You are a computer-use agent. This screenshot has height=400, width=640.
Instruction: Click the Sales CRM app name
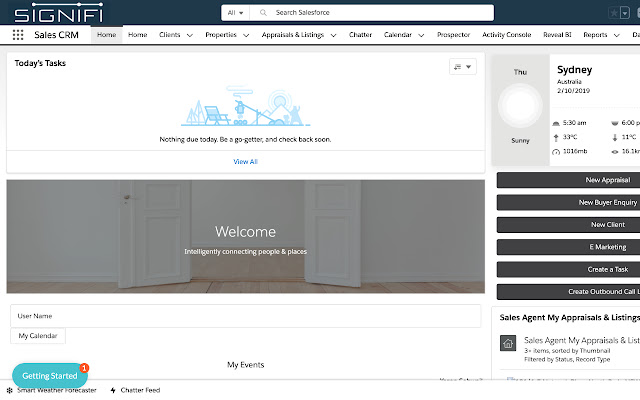(56, 35)
